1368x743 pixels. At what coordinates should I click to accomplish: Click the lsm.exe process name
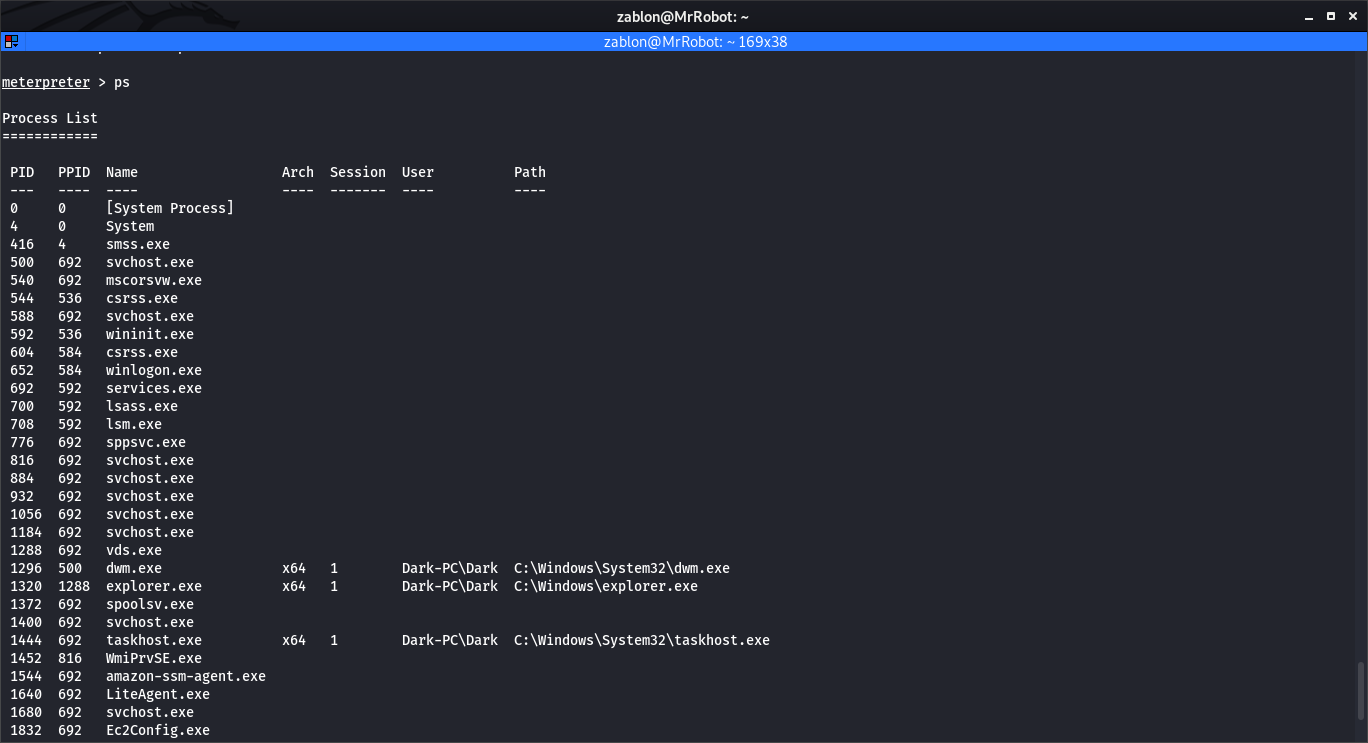coord(134,424)
